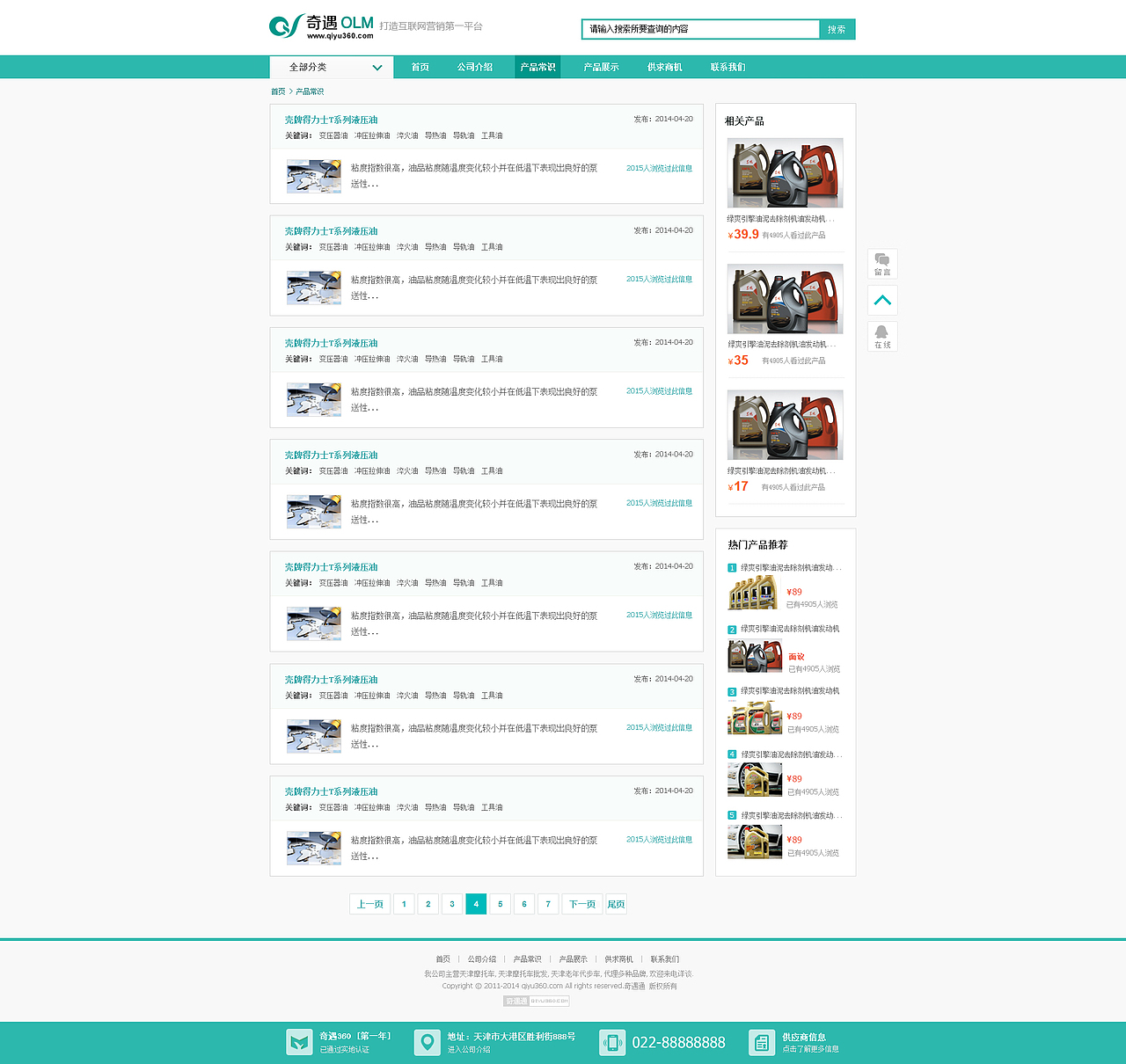This screenshot has height=1064, width=1126.
Task: Click the search input field
Action: click(x=700, y=29)
